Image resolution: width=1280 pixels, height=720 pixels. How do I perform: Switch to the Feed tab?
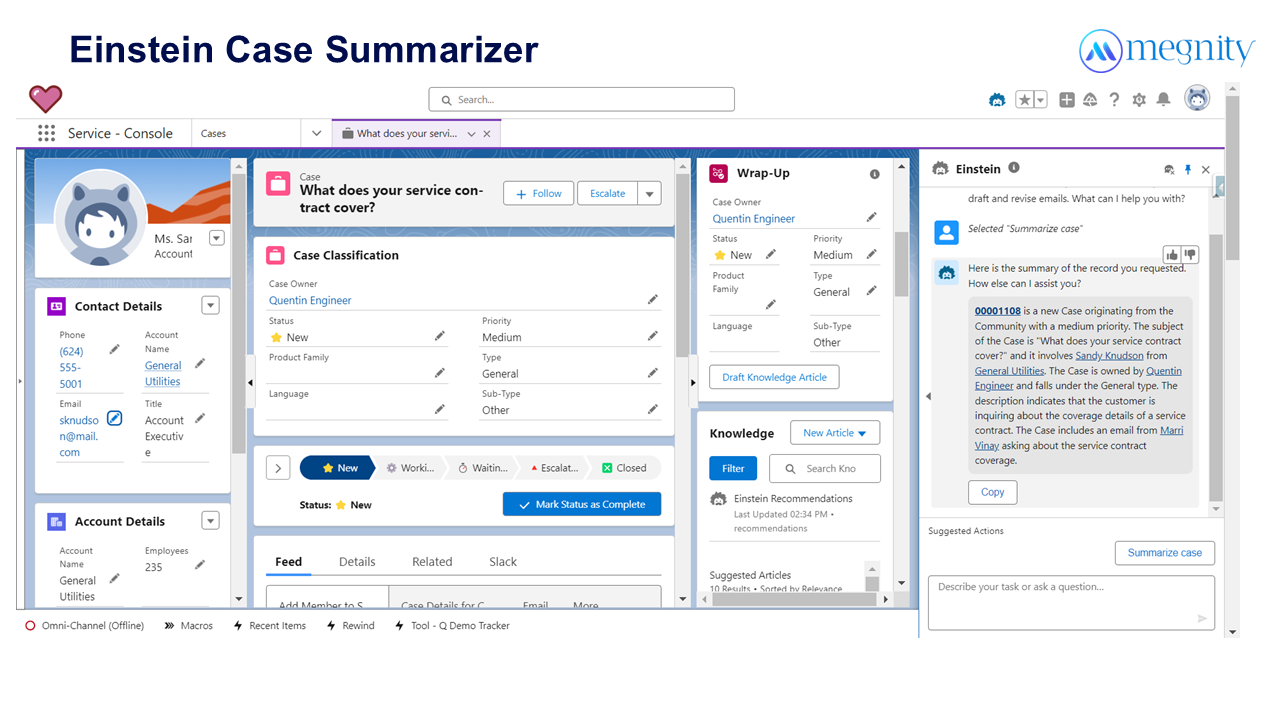(x=288, y=562)
